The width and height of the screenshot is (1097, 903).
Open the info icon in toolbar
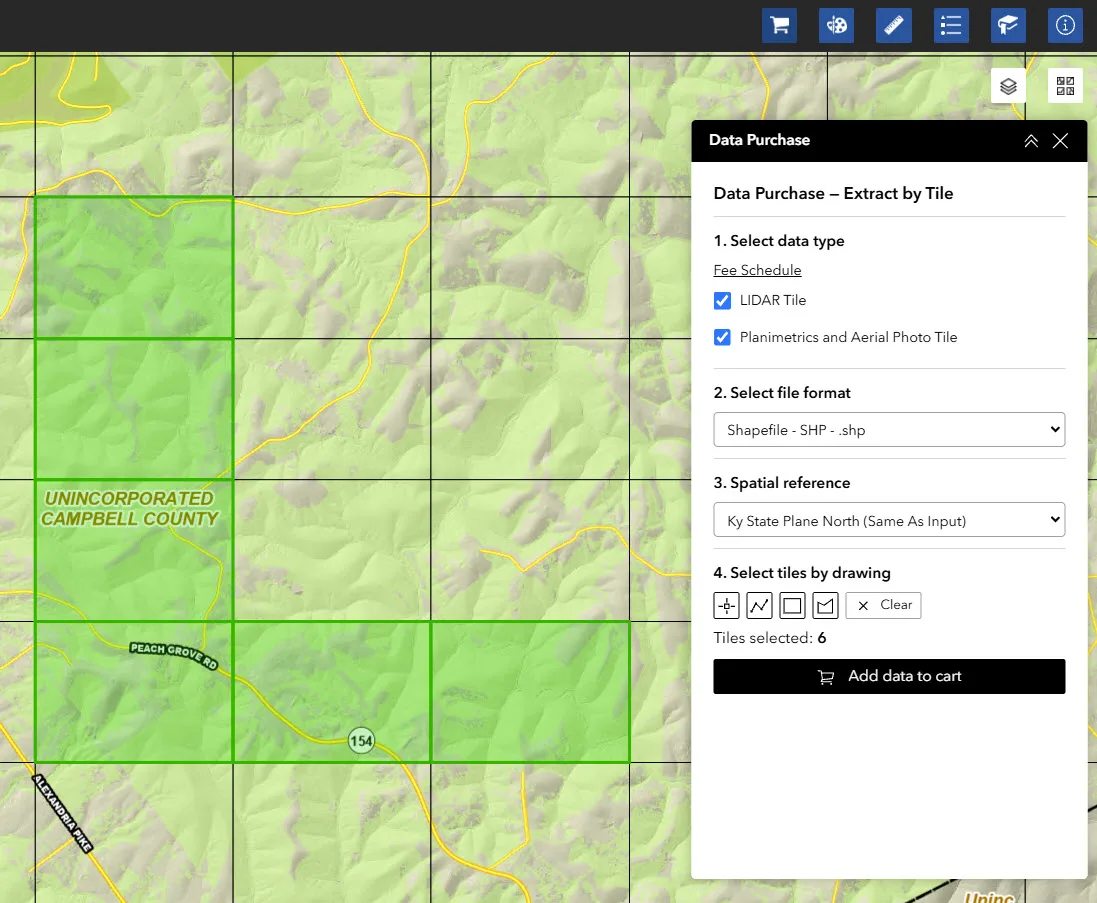click(1065, 26)
